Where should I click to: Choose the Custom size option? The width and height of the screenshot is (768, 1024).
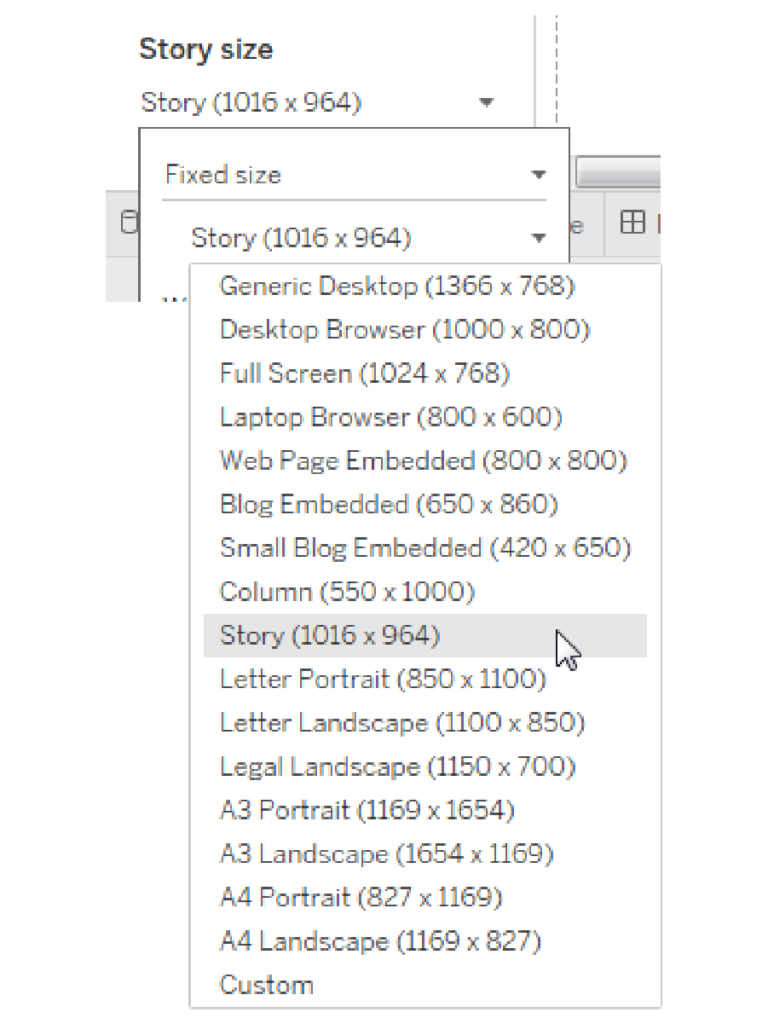[x=266, y=985]
